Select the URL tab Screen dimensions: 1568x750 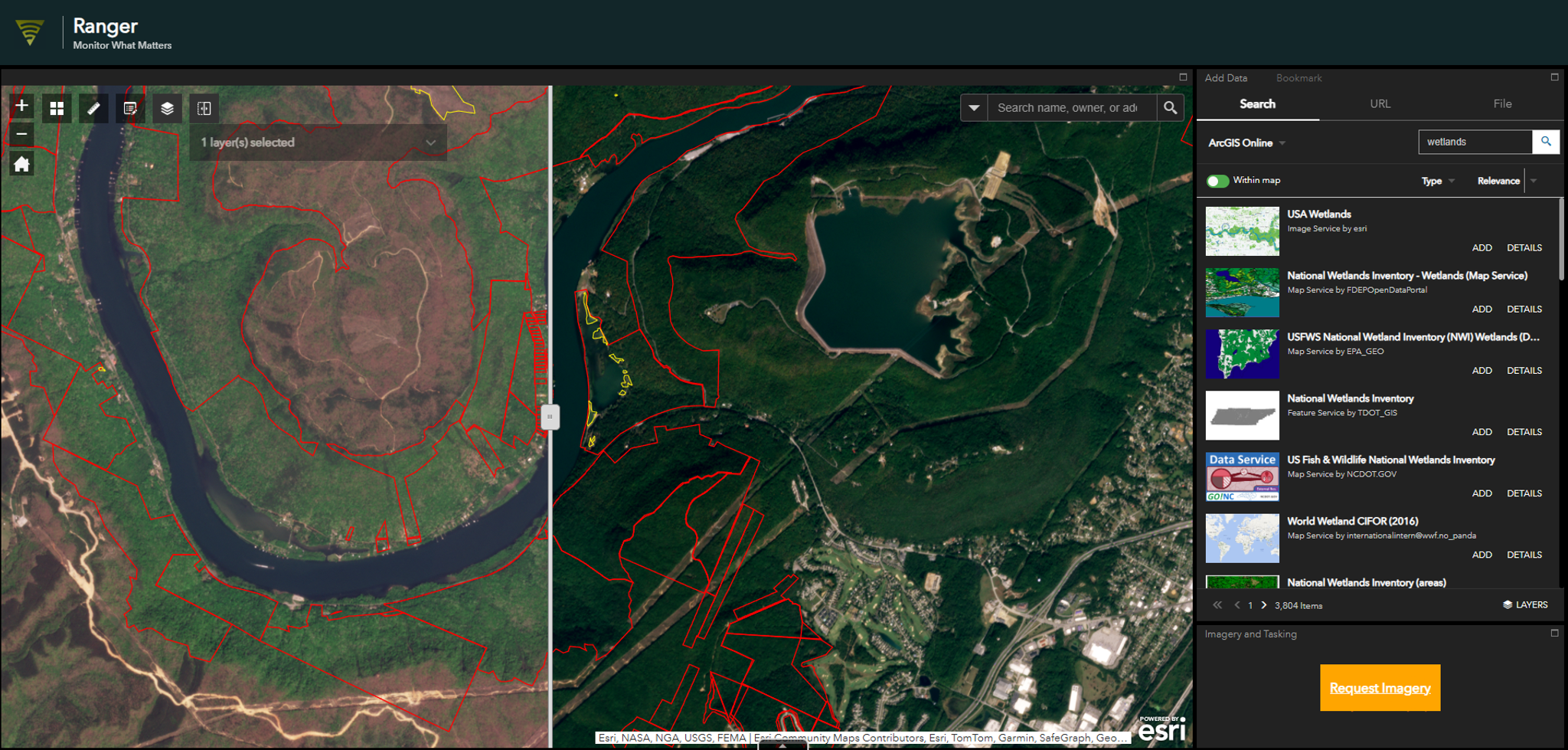click(x=1380, y=104)
